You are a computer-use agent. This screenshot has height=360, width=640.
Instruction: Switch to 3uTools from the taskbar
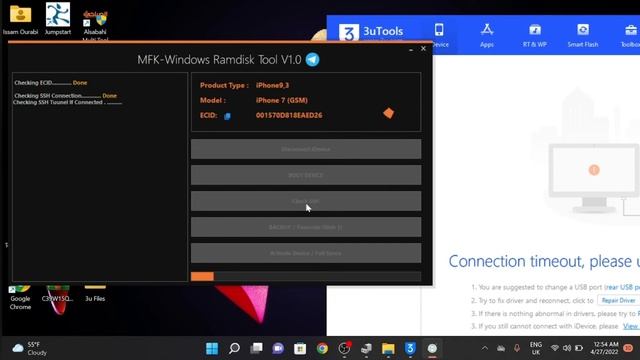coord(410,348)
